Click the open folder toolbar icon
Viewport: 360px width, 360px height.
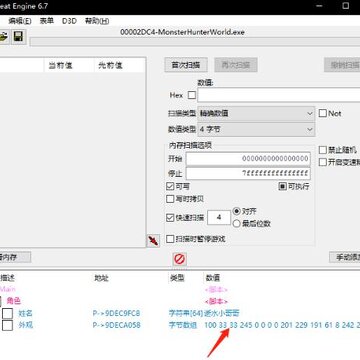(x=3, y=36)
